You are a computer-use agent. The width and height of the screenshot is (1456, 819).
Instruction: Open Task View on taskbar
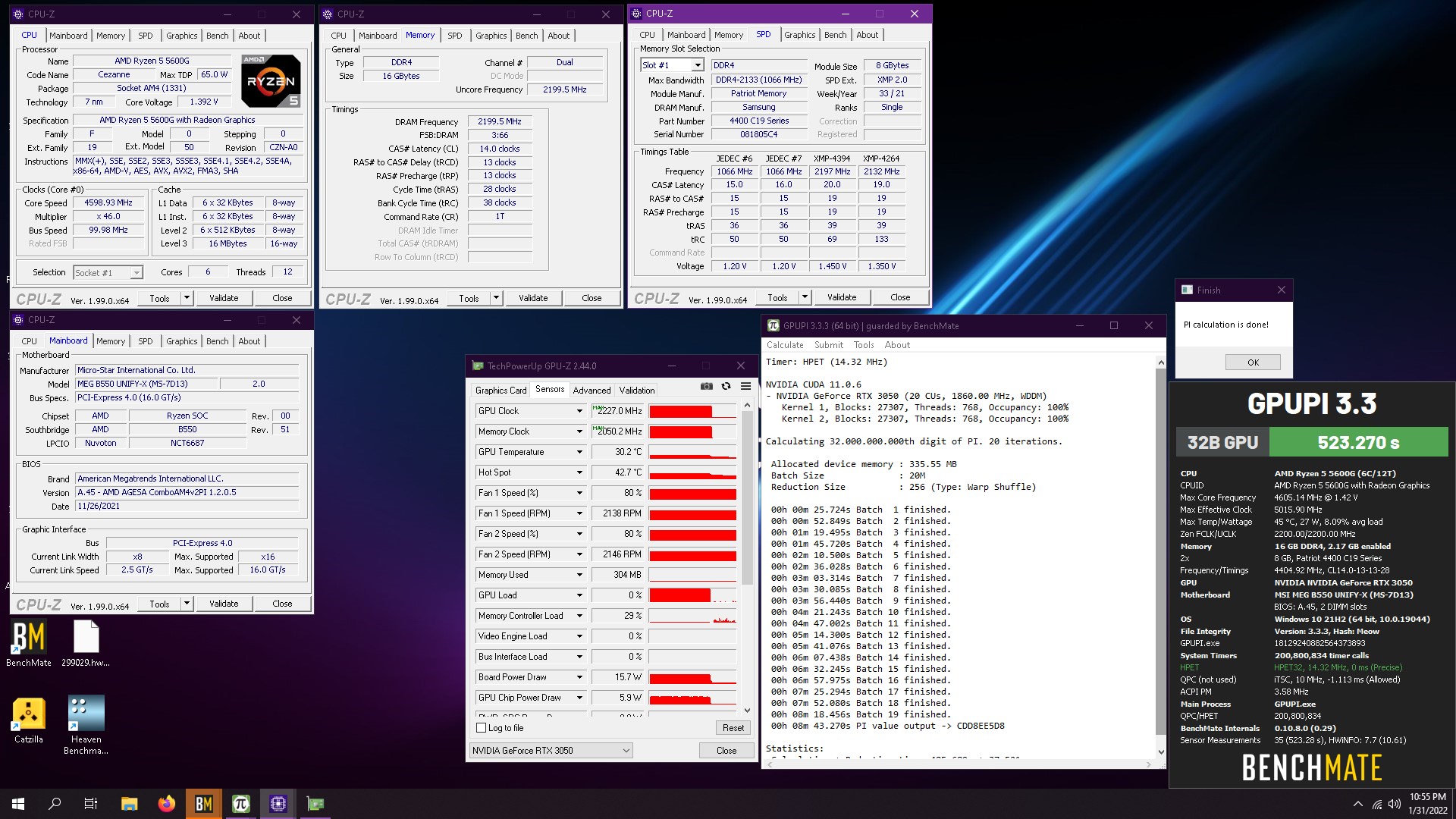coord(91,804)
